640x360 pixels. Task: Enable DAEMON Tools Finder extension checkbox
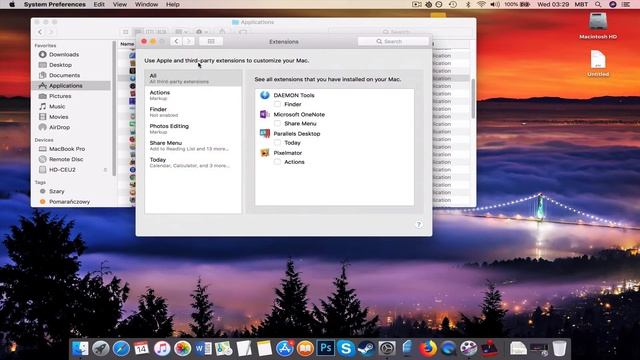click(278, 104)
